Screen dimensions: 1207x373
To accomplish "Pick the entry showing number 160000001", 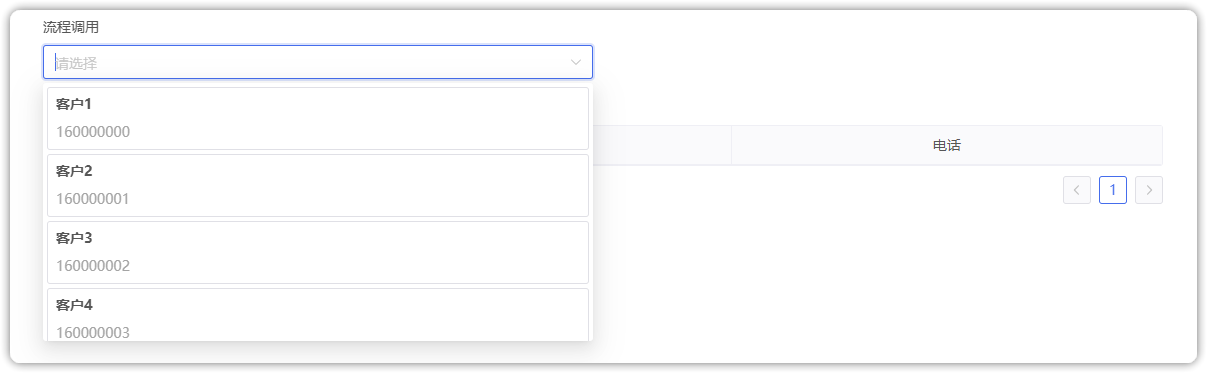I will [93, 199].
